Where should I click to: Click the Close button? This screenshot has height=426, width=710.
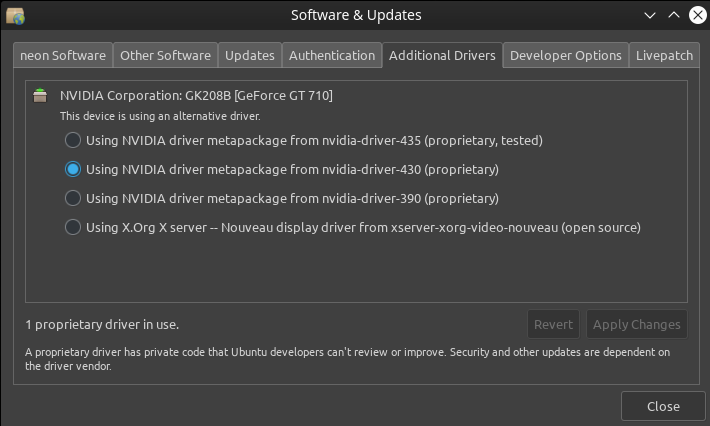663,407
